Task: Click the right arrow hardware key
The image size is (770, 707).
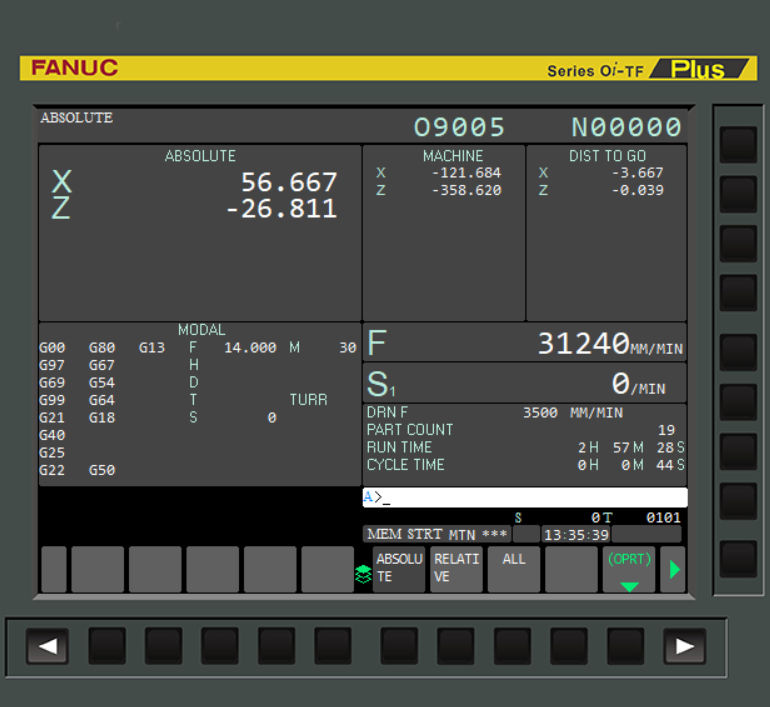Action: [685, 646]
